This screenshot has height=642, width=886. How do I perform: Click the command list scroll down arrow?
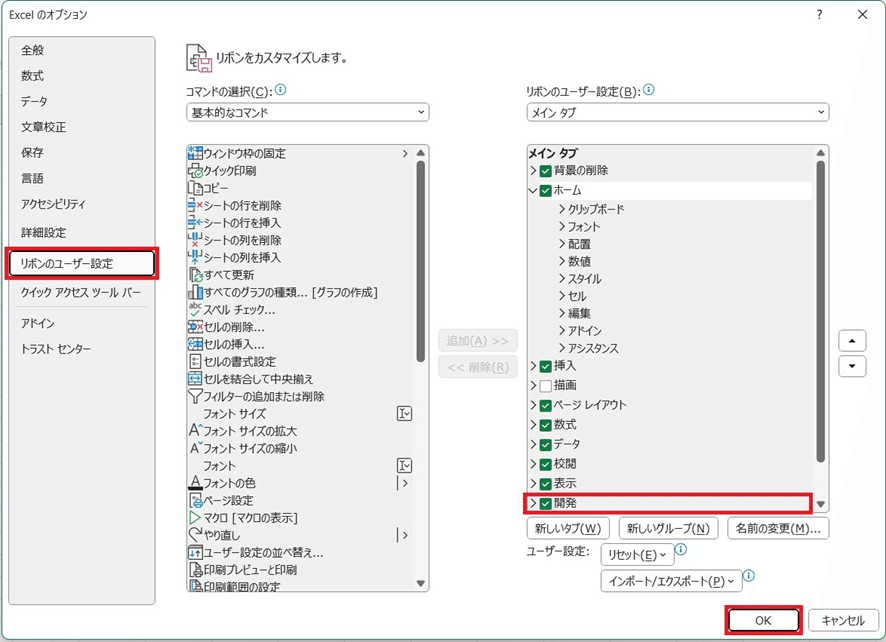pyautogui.click(x=420, y=583)
